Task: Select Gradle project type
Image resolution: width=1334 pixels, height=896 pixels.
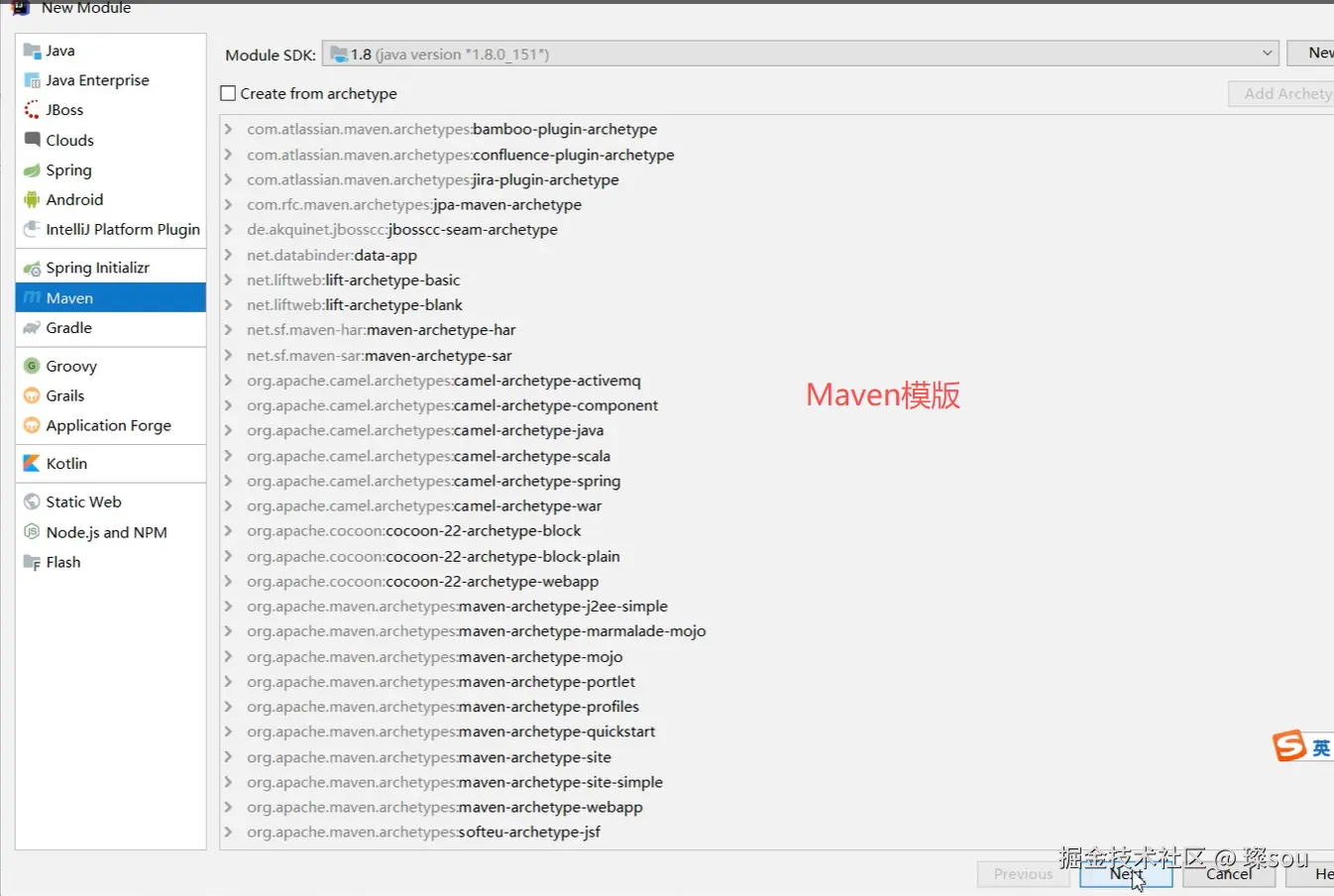Action: tap(111, 327)
